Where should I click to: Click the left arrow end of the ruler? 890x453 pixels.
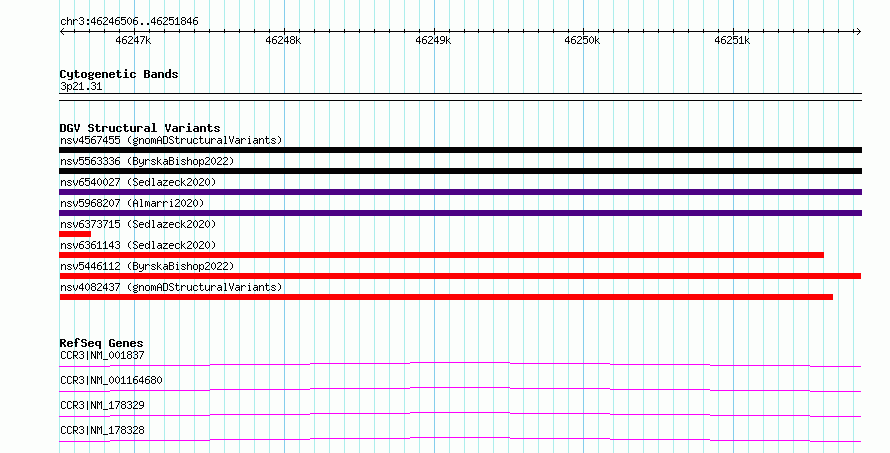tap(62, 32)
